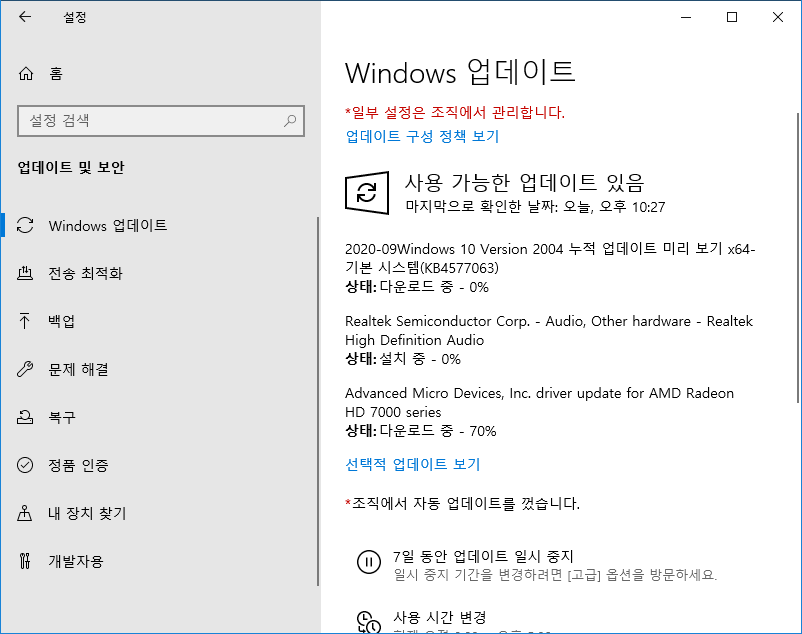This screenshot has height=634, width=802.
Task: Click the main content vertical scrollbar
Action: [x=798, y=257]
